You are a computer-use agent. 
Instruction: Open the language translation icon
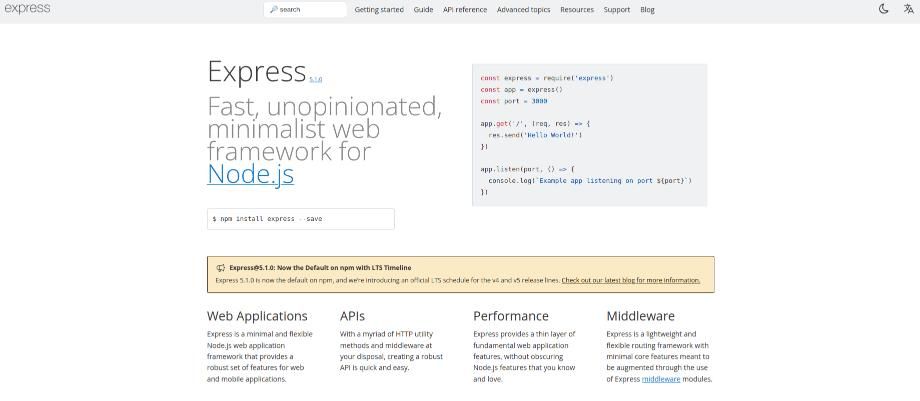coord(906,9)
